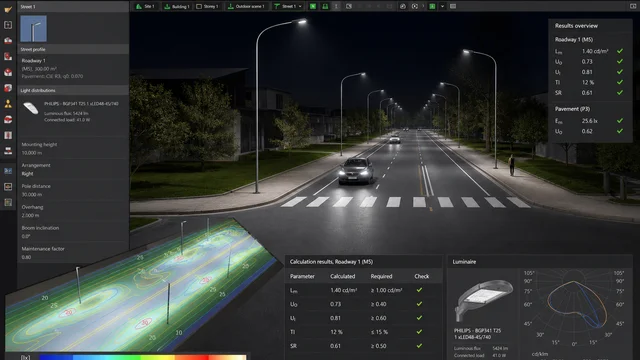This screenshot has height=360, width=640.
Task: Select the yellow person-shaped sidebar icon
Action: [8, 104]
